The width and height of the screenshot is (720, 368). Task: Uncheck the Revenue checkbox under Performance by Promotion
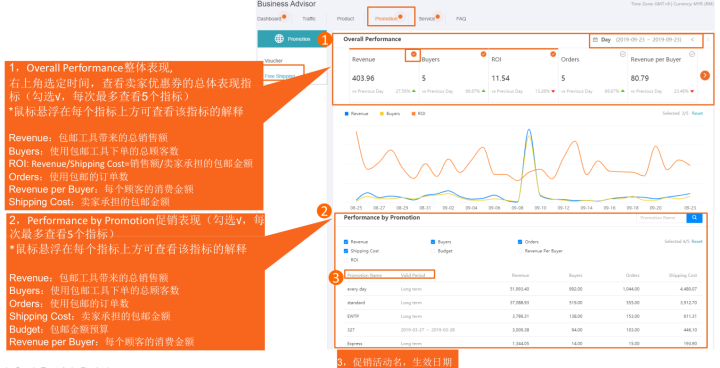[x=346, y=242]
